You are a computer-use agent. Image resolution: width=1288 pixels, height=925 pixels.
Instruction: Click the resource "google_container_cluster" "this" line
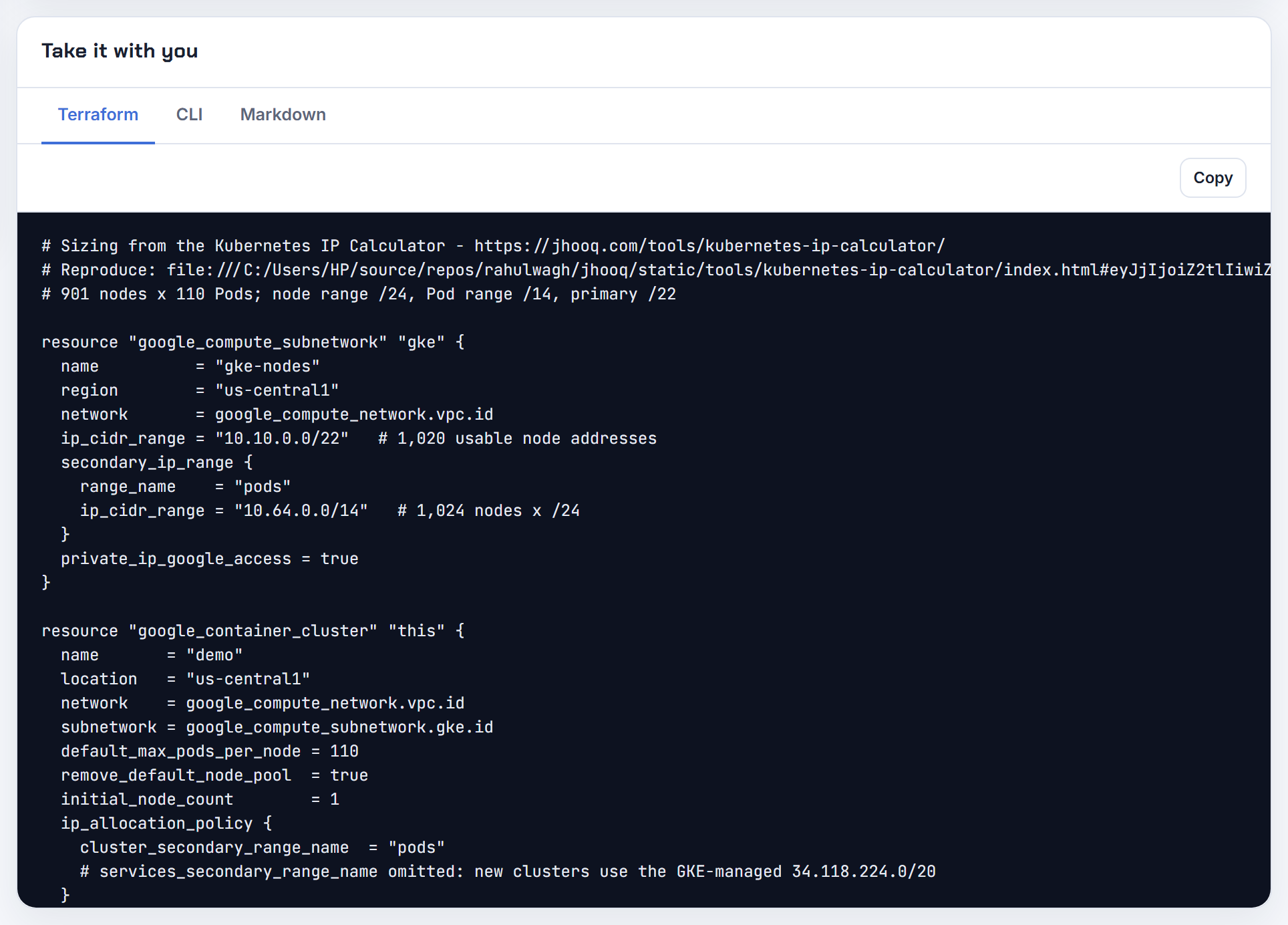pyautogui.click(x=253, y=631)
